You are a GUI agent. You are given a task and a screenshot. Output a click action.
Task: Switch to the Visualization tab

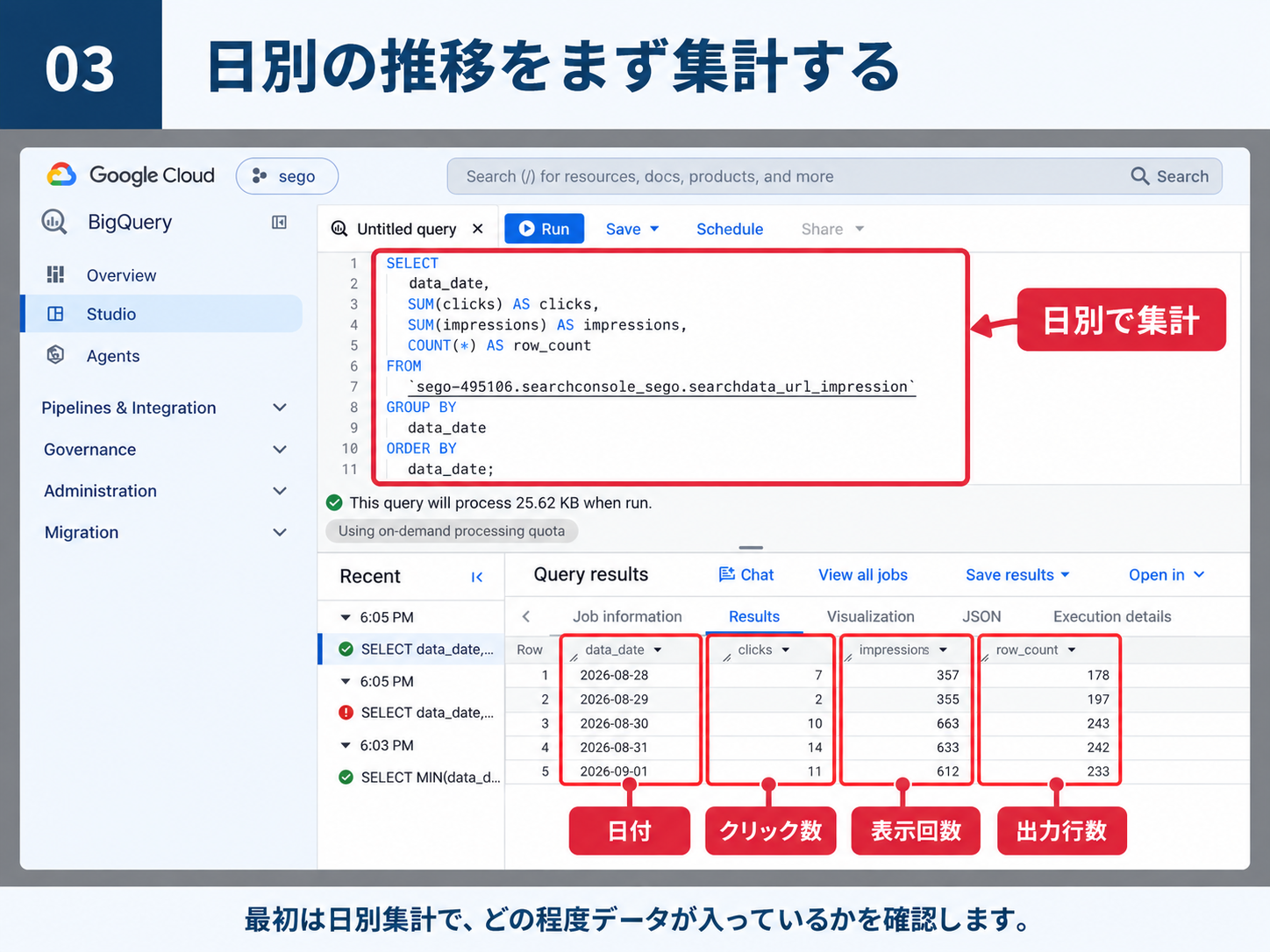tap(871, 616)
